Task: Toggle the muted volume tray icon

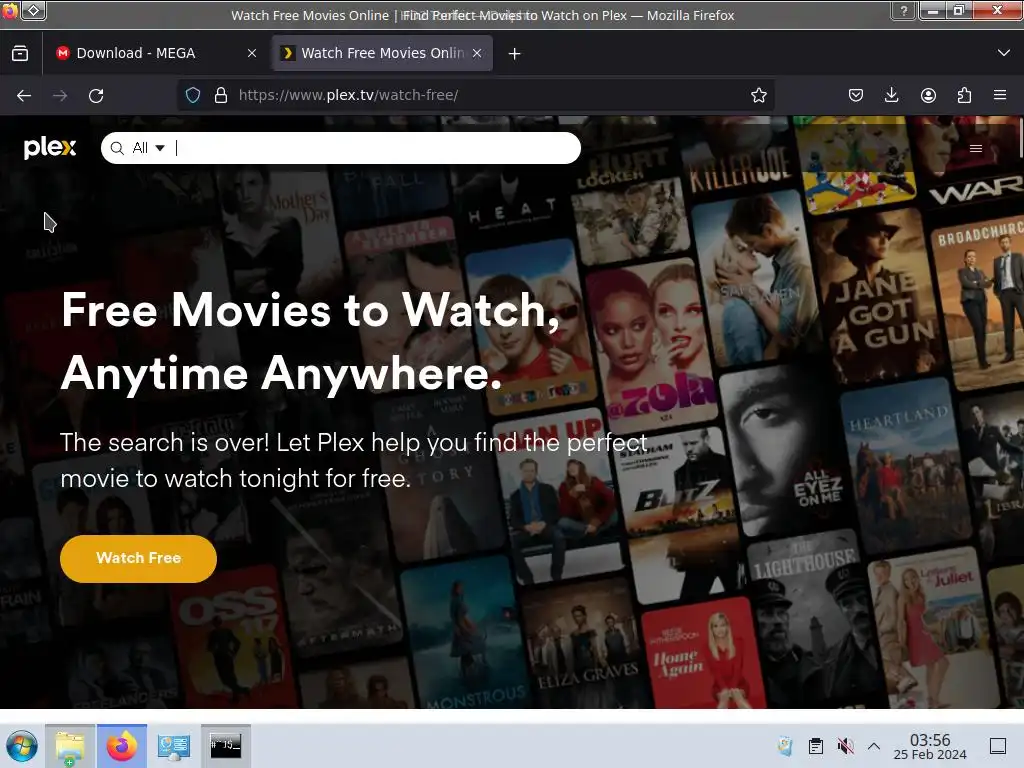Action: (x=845, y=746)
